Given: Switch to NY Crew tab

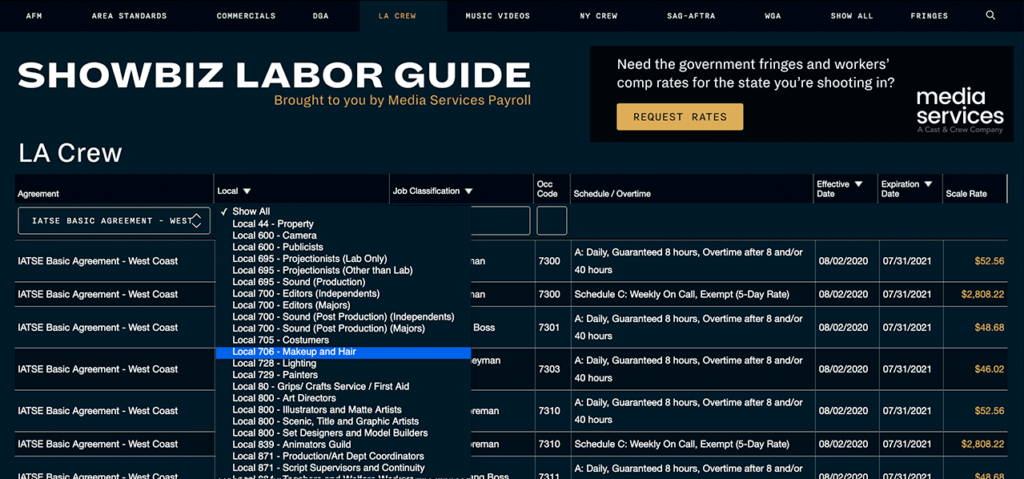Looking at the screenshot, I should pyautogui.click(x=598, y=16).
